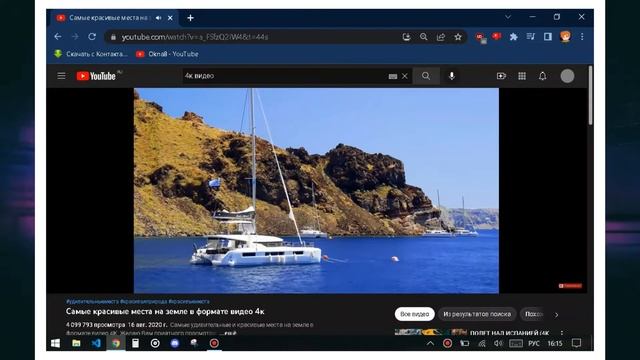Switch the 'РУС' input language

pos(533,344)
